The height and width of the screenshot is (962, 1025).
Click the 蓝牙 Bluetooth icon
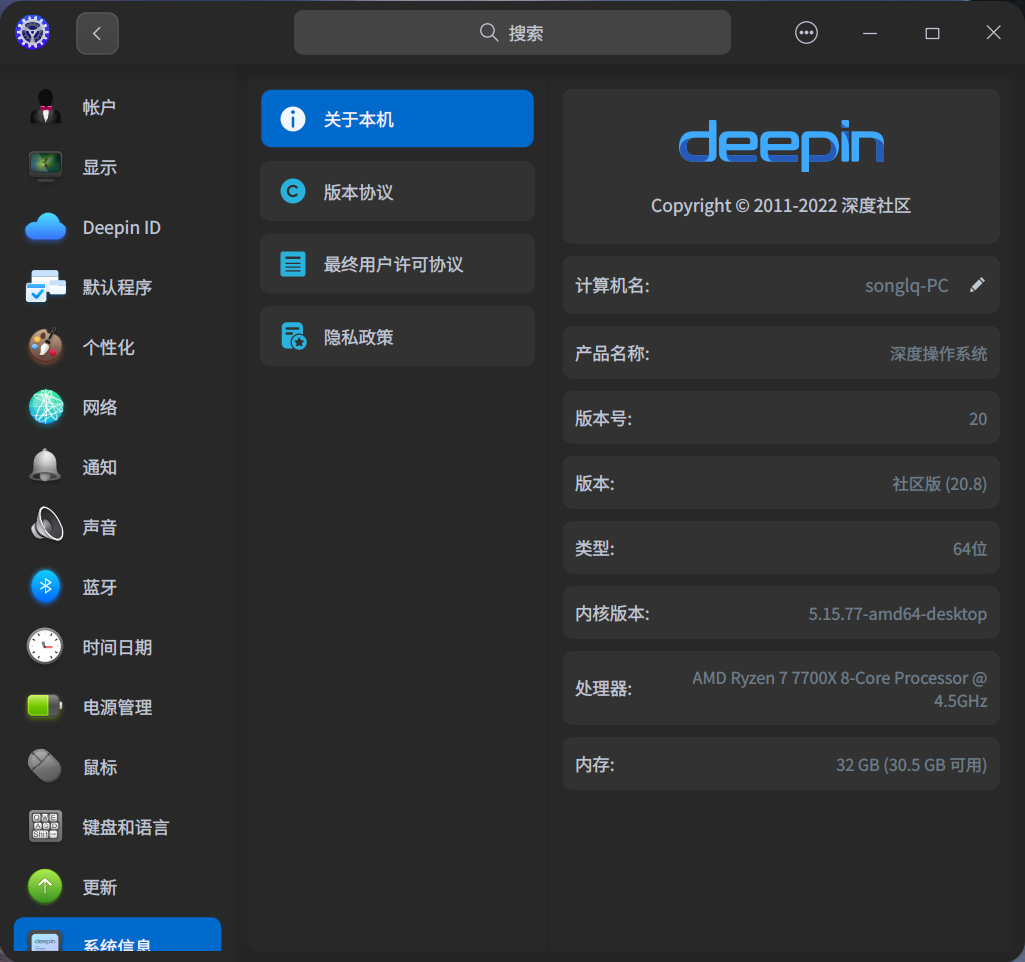click(45, 587)
